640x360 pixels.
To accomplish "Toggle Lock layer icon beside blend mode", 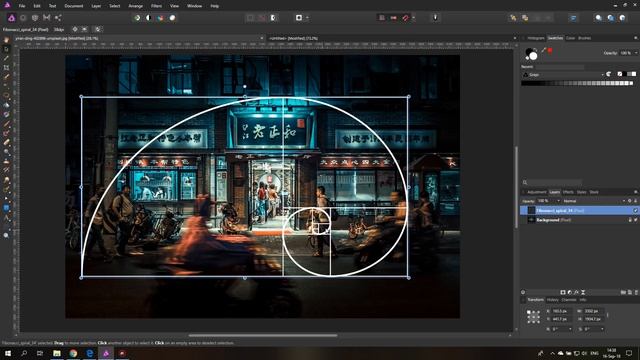I will click(x=636, y=201).
